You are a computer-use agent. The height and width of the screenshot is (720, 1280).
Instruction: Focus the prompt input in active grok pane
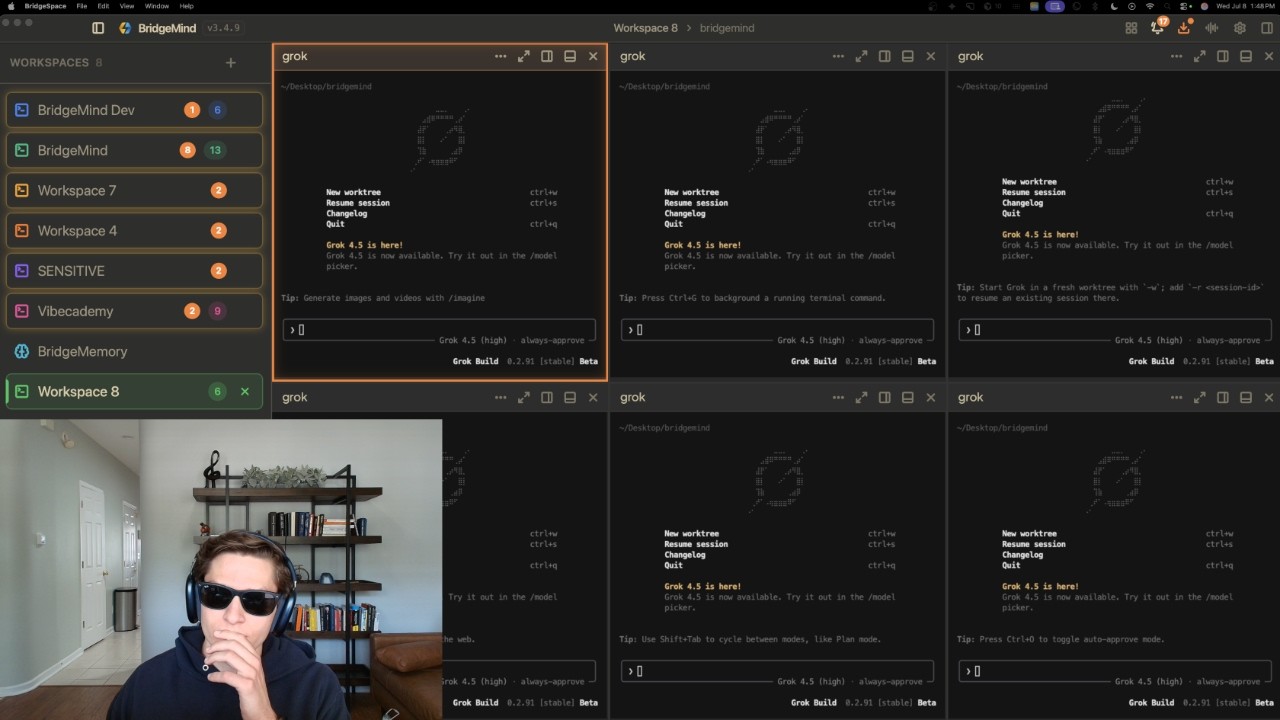(x=439, y=330)
